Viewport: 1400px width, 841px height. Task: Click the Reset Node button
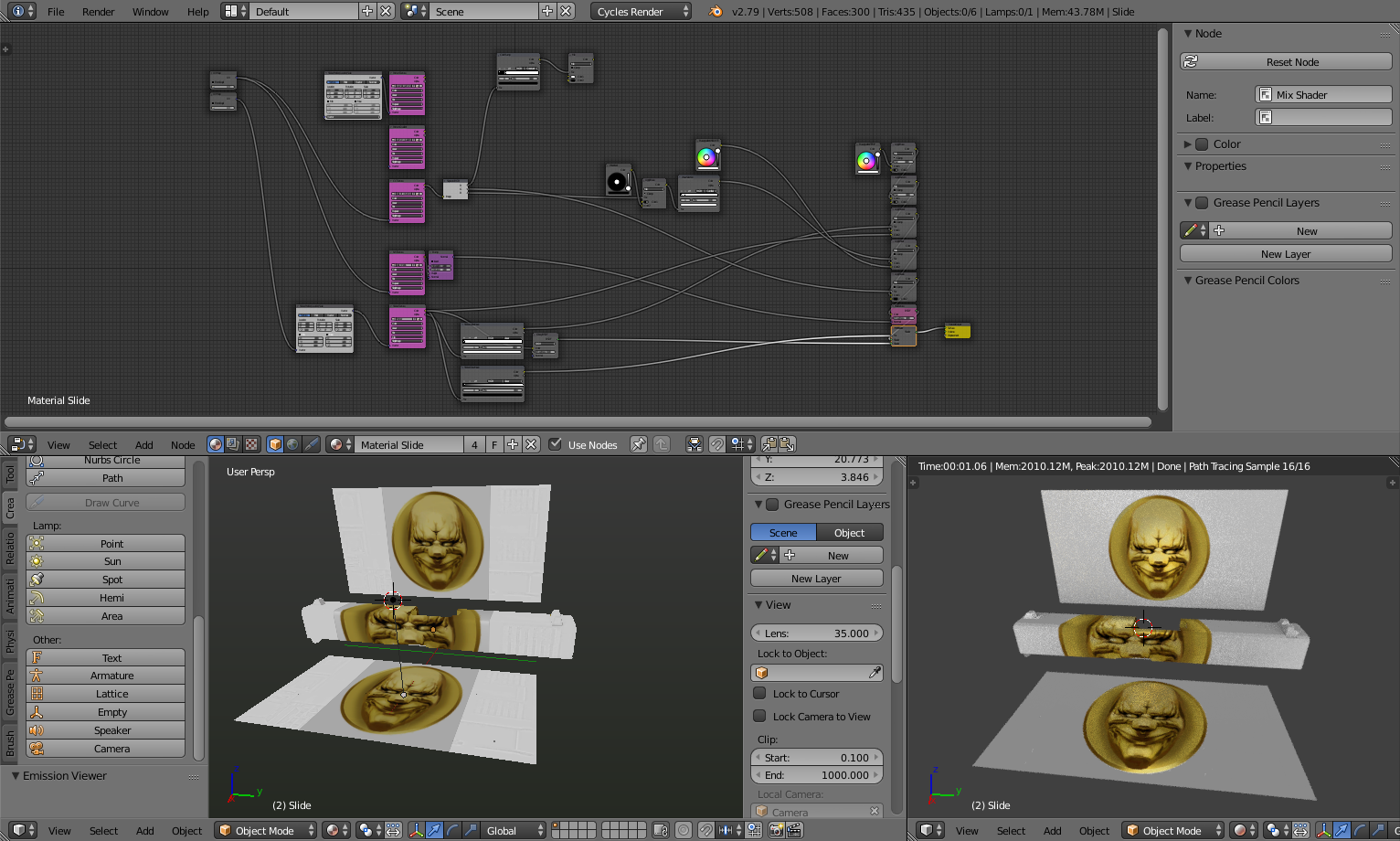[x=1286, y=61]
